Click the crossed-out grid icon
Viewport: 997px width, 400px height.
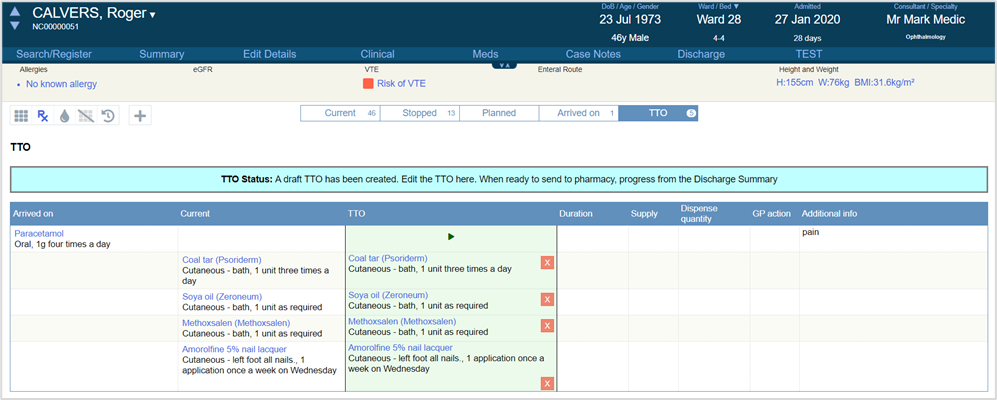[86, 116]
